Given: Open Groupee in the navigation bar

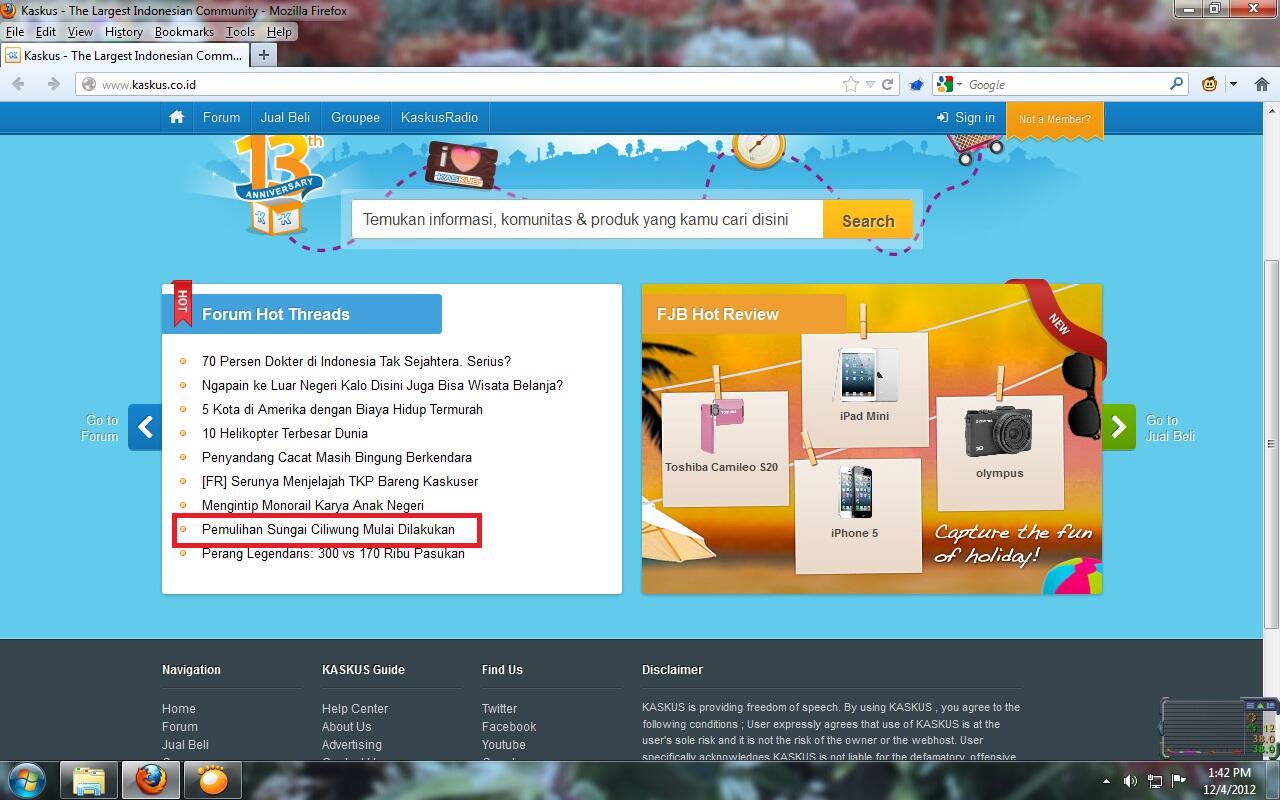Looking at the screenshot, I should click(x=355, y=117).
